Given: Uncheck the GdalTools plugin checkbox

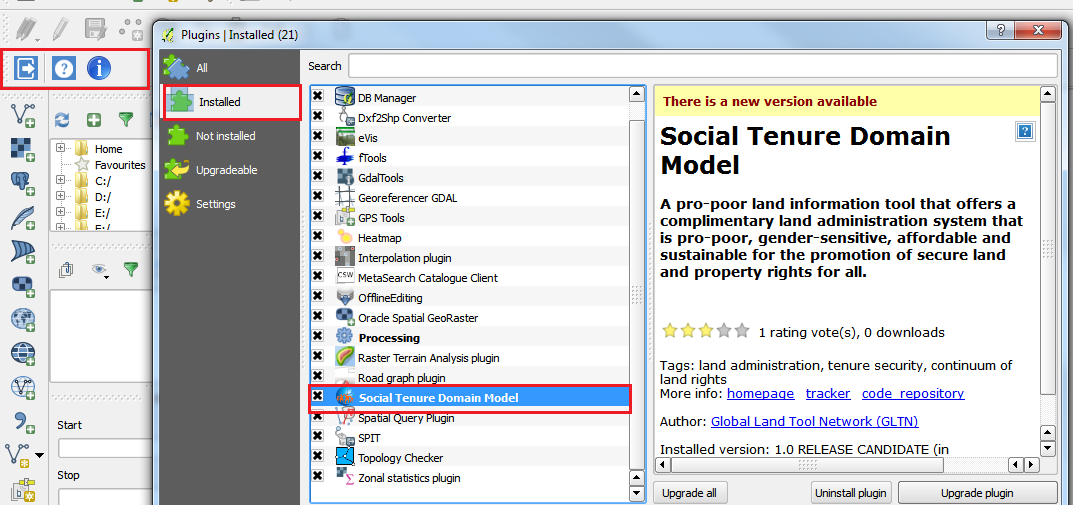Looking at the screenshot, I should tap(318, 174).
